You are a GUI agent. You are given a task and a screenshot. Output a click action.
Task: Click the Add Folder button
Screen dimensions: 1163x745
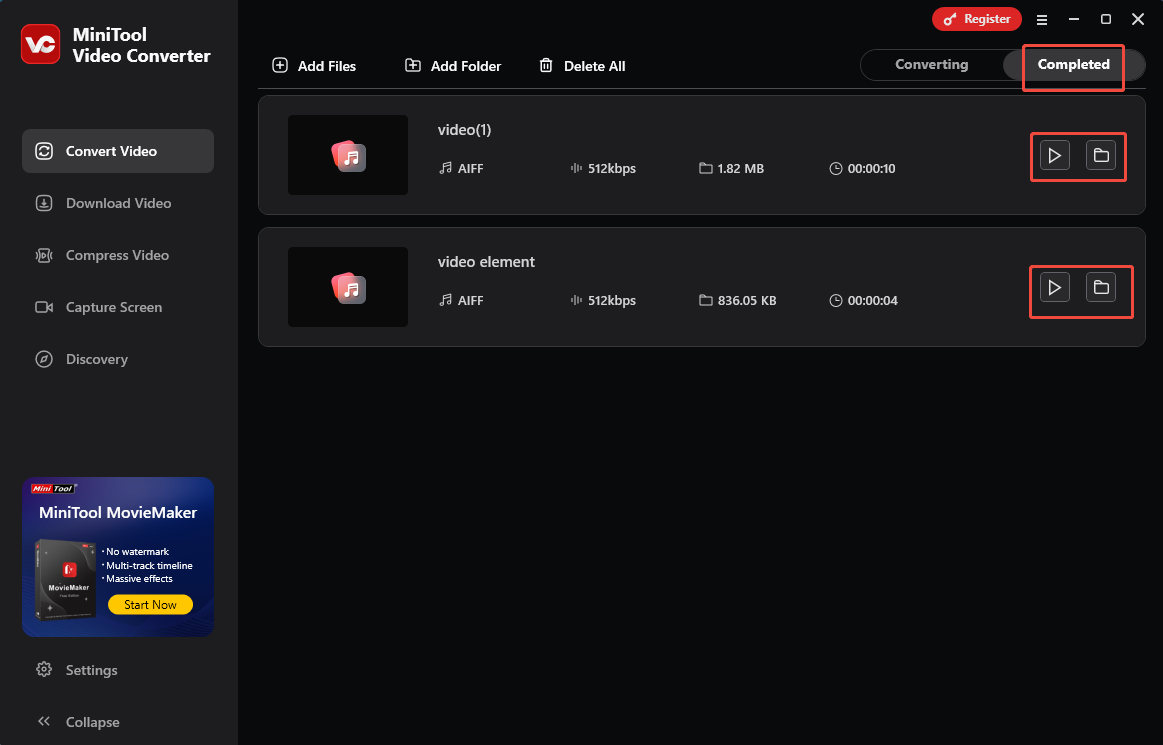coord(452,66)
